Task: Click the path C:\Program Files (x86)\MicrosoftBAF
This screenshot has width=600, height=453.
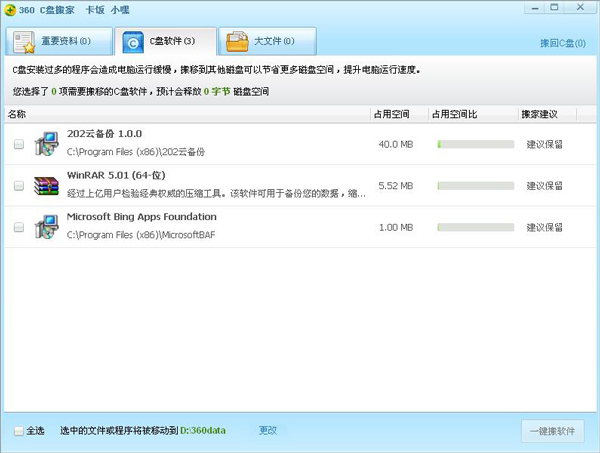Action: pos(141,235)
